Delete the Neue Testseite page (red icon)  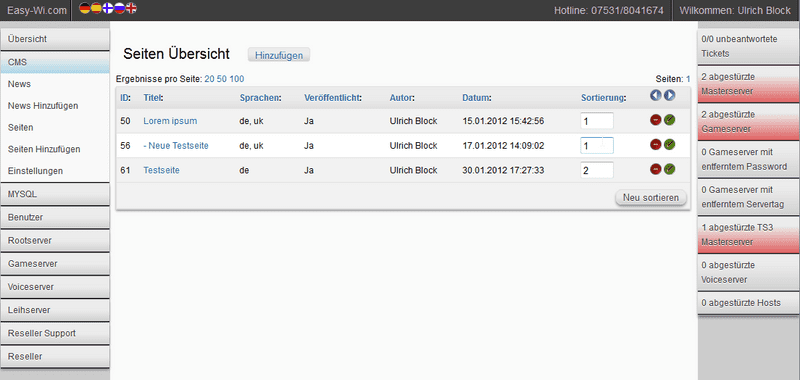656,144
